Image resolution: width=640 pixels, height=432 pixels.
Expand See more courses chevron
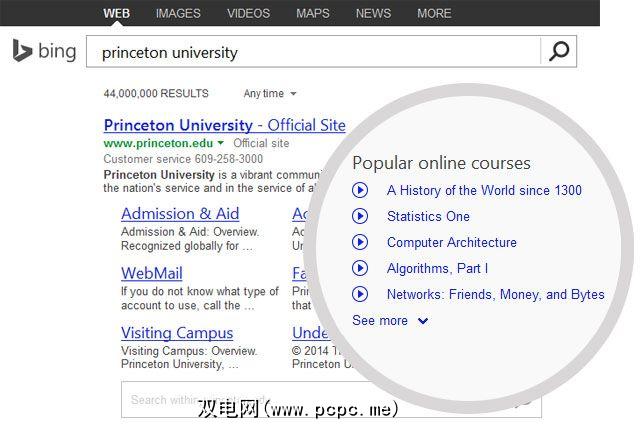coord(423,321)
